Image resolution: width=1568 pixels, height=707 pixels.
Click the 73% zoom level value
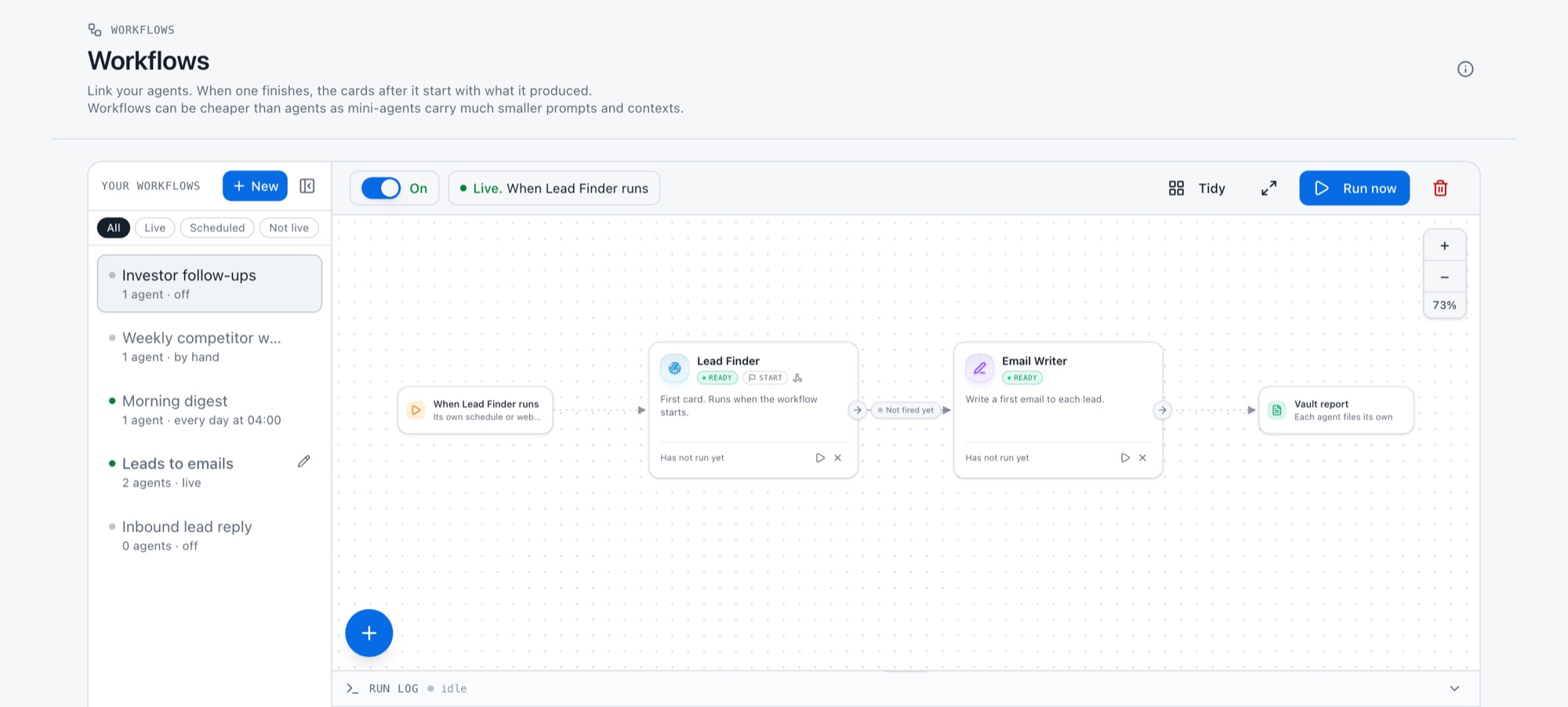(x=1444, y=305)
